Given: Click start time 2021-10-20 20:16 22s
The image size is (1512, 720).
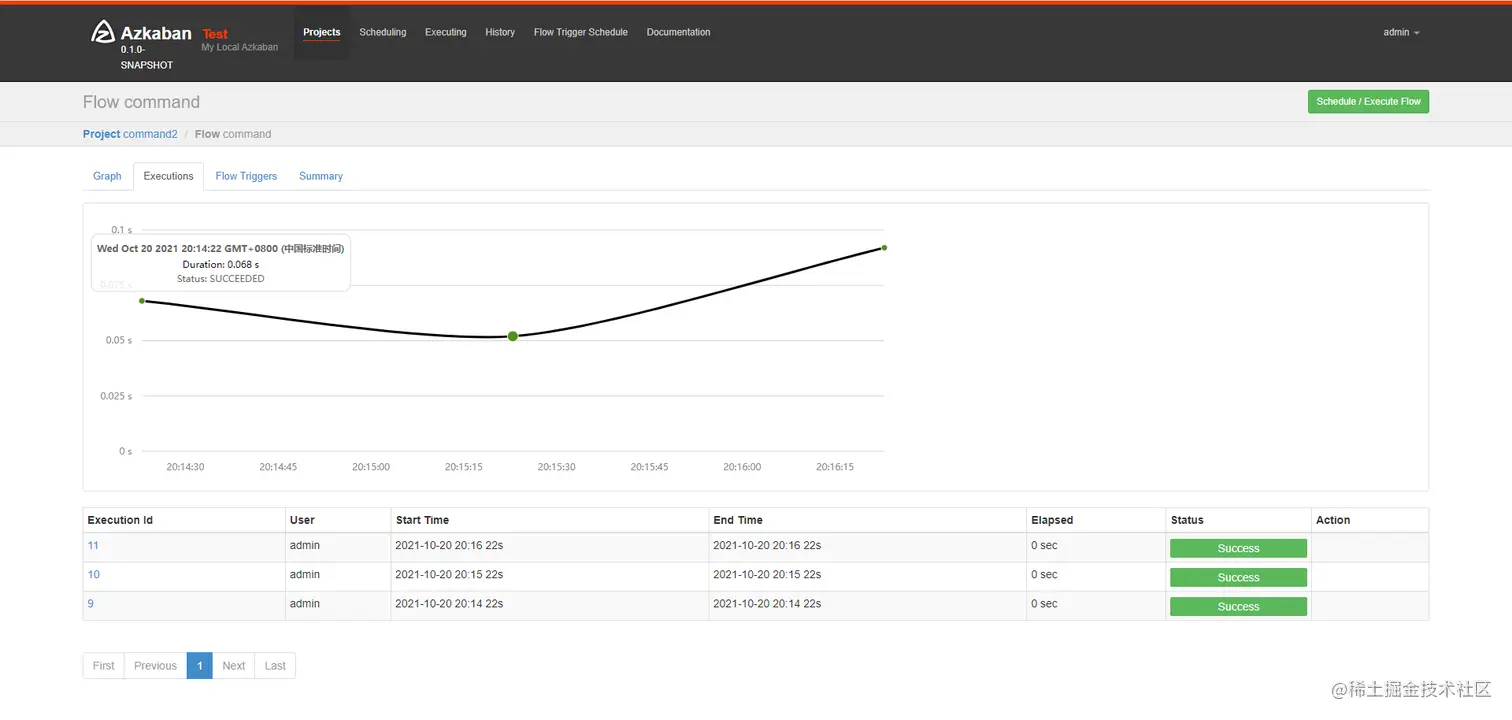Looking at the screenshot, I should coord(449,546).
